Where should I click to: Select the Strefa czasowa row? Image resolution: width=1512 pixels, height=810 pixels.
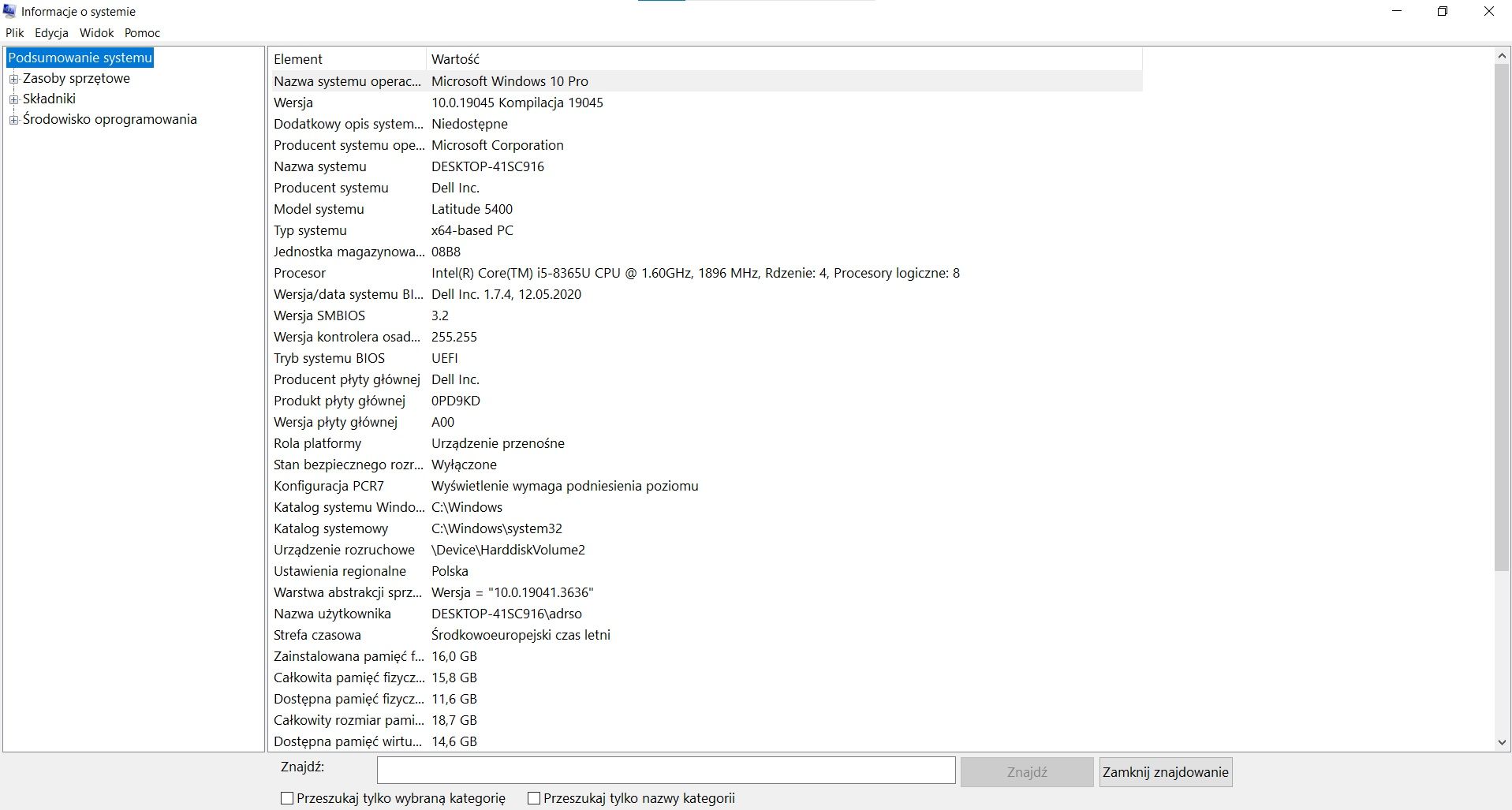(707, 635)
